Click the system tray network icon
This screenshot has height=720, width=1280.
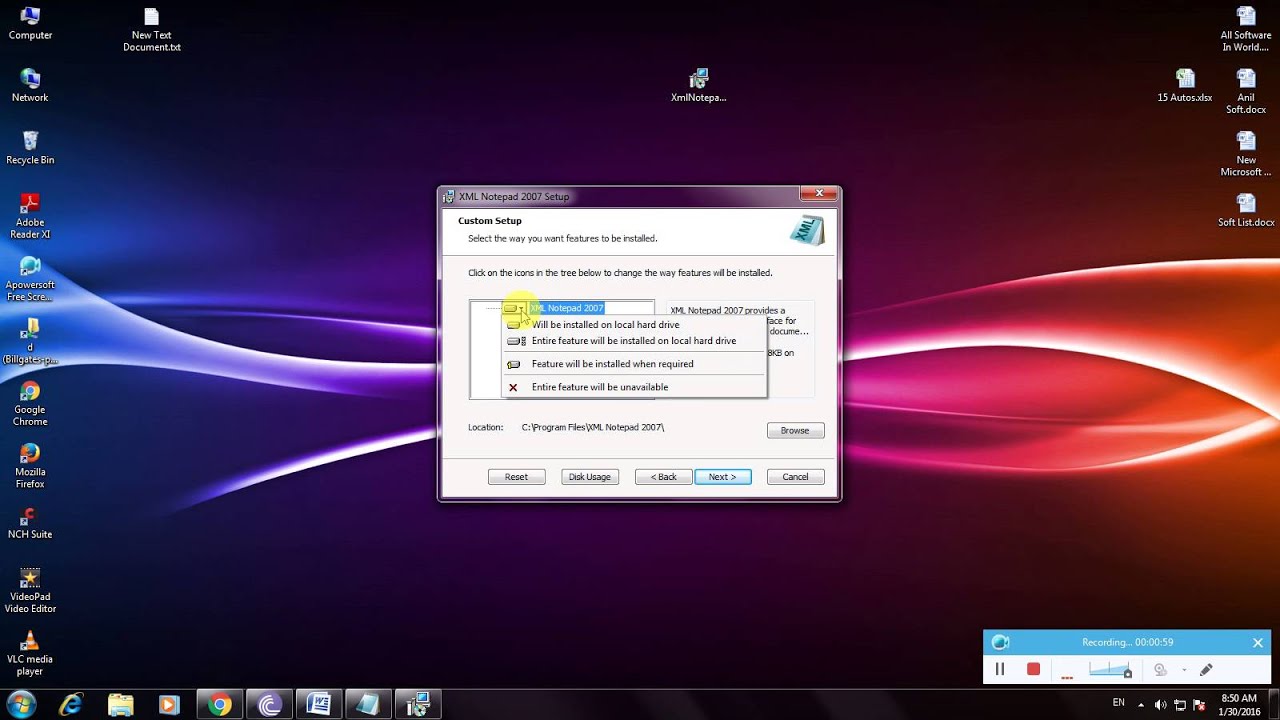[1179, 704]
